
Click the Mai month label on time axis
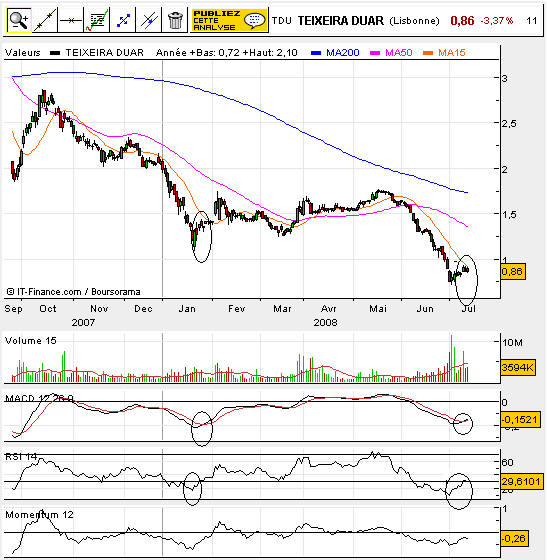(x=378, y=309)
